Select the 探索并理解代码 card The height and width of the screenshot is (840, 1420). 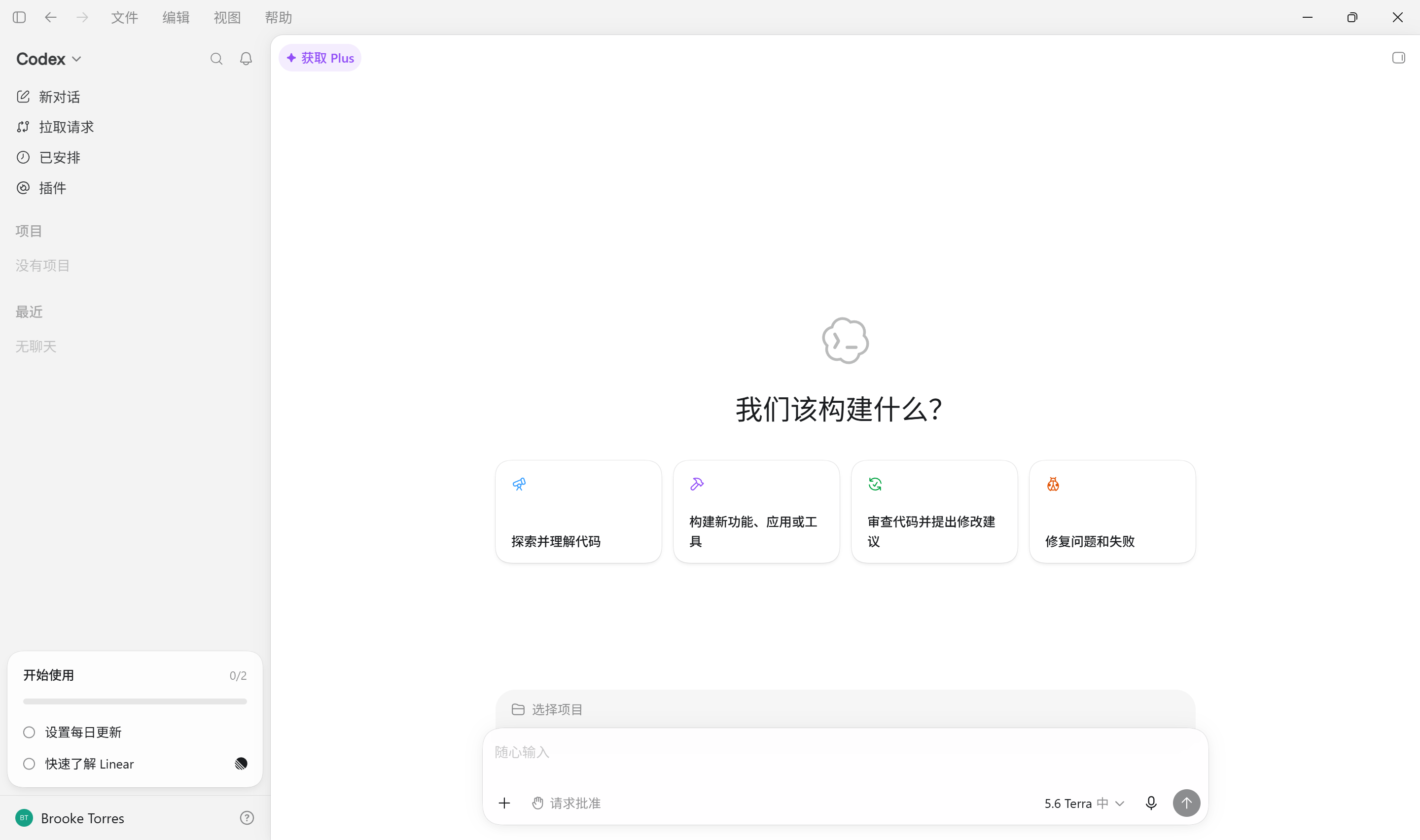click(578, 512)
